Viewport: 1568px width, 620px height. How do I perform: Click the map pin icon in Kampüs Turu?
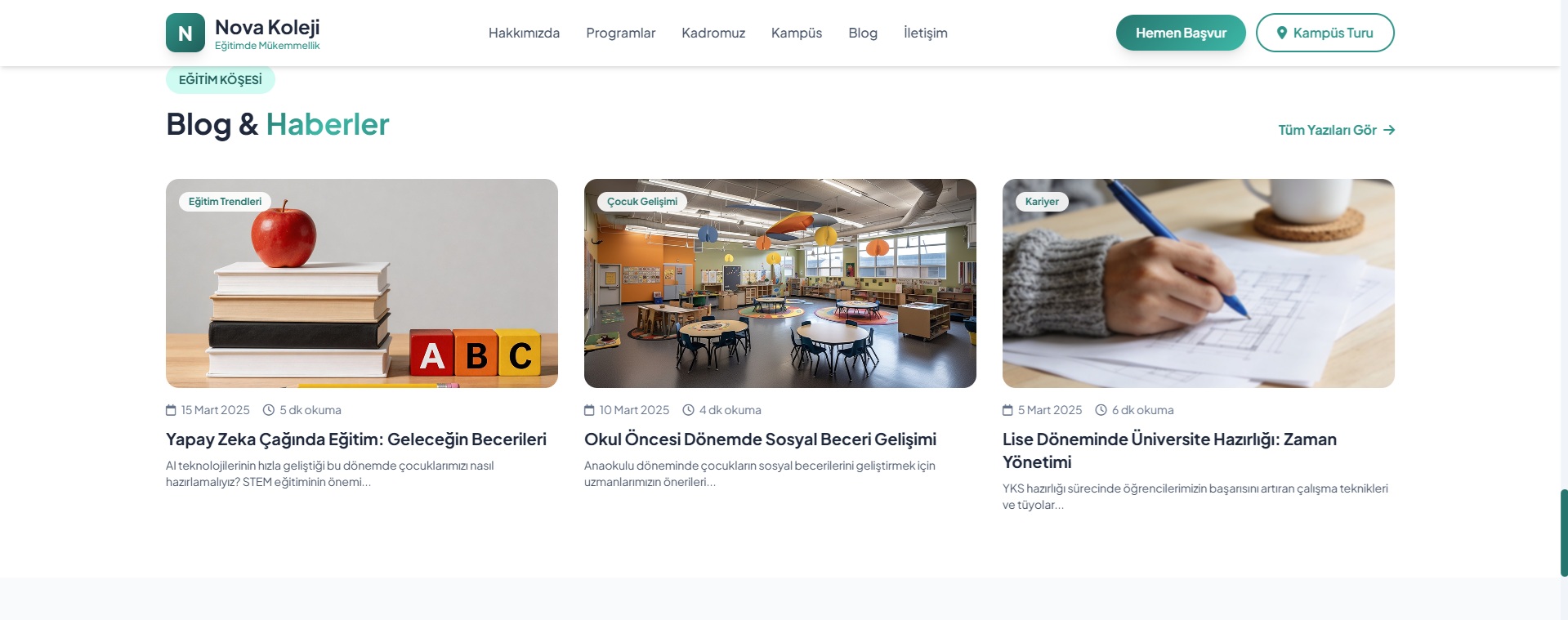[1282, 33]
